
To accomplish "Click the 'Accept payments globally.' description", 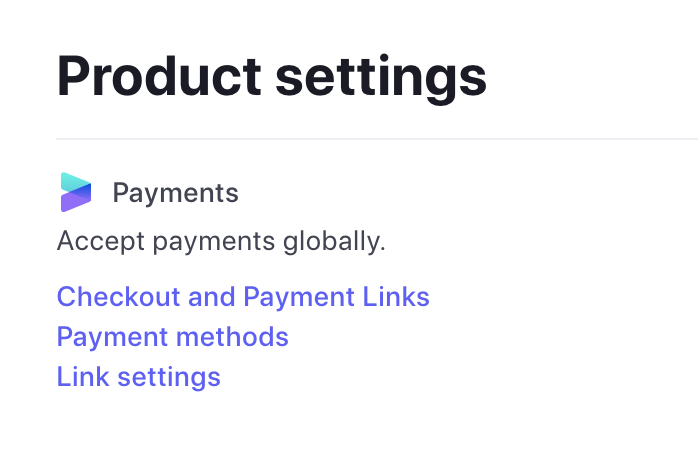I will click(x=221, y=242).
